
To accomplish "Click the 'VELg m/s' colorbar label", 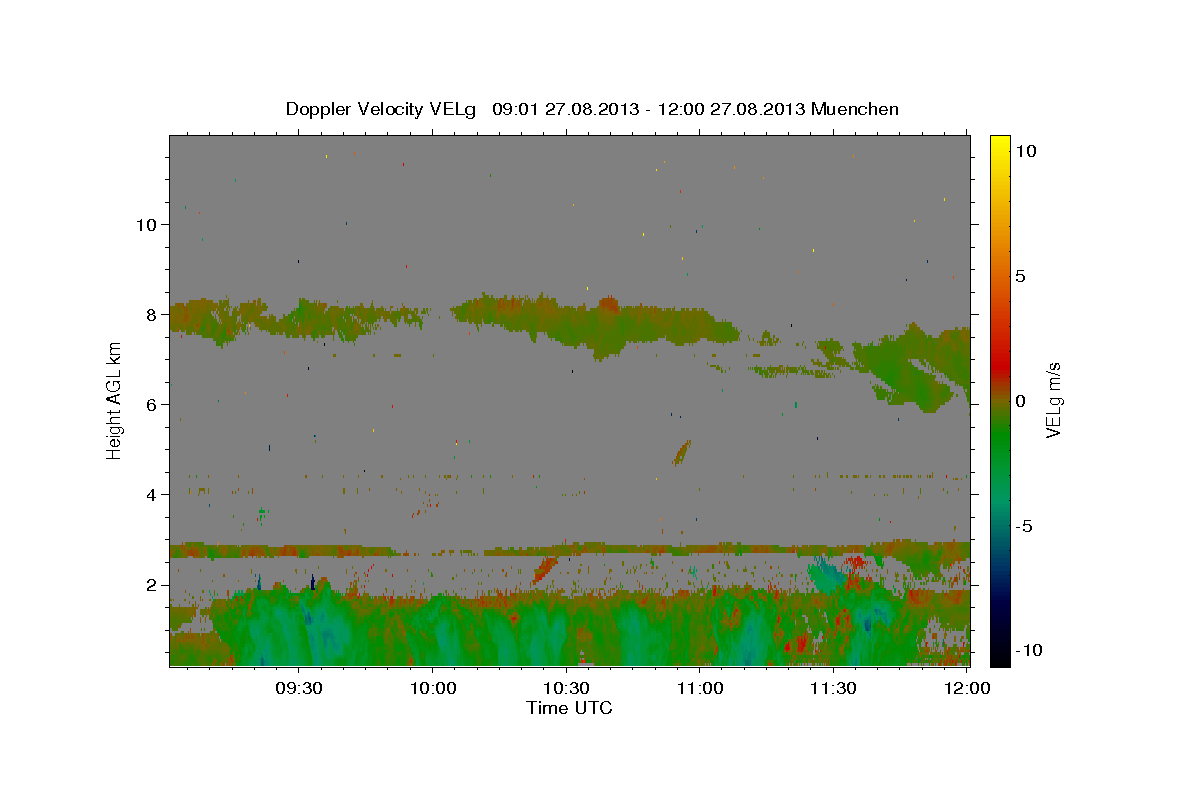I will coord(1053,400).
